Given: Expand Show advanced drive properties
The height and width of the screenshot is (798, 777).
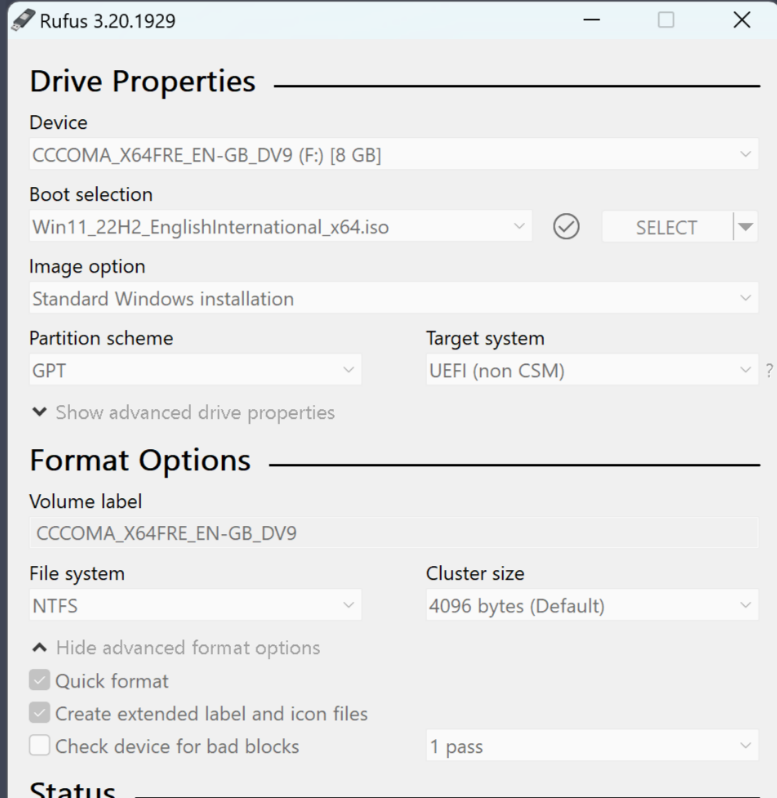Looking at the screenshot, I should pyautogui.click(x=184, y=412).
